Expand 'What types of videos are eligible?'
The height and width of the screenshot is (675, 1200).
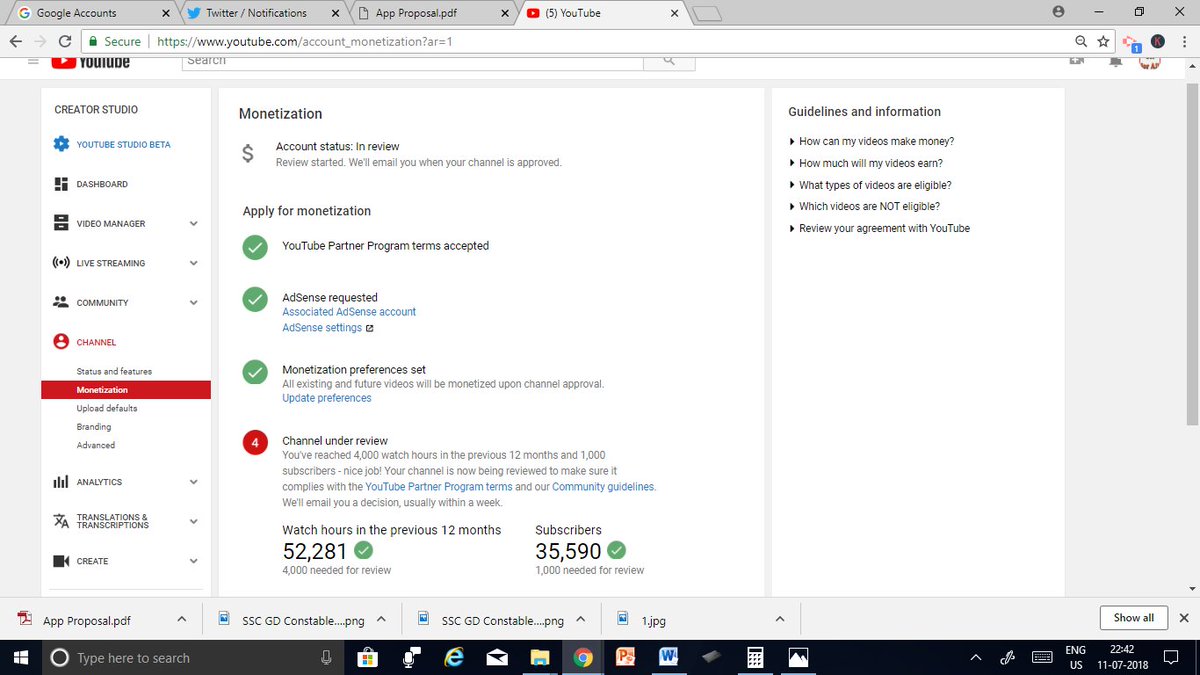click(x=870, y=185)
